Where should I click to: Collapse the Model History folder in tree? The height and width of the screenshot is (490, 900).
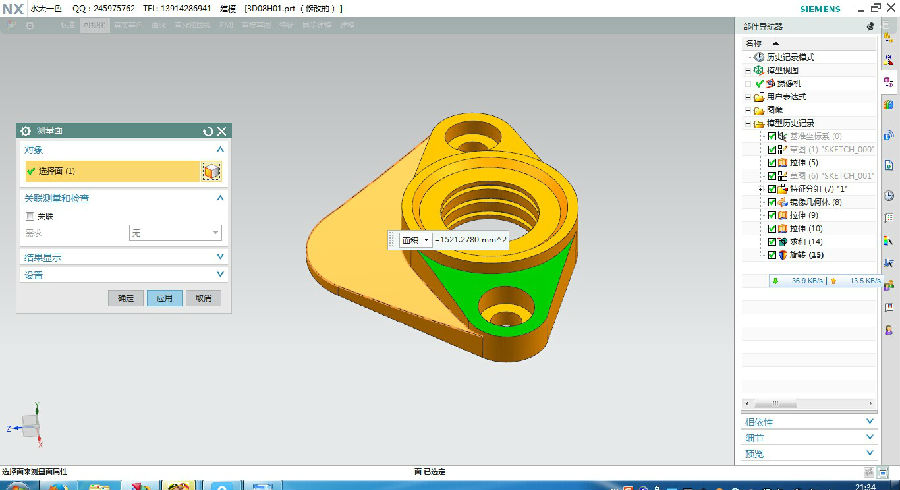pos(747,123)
